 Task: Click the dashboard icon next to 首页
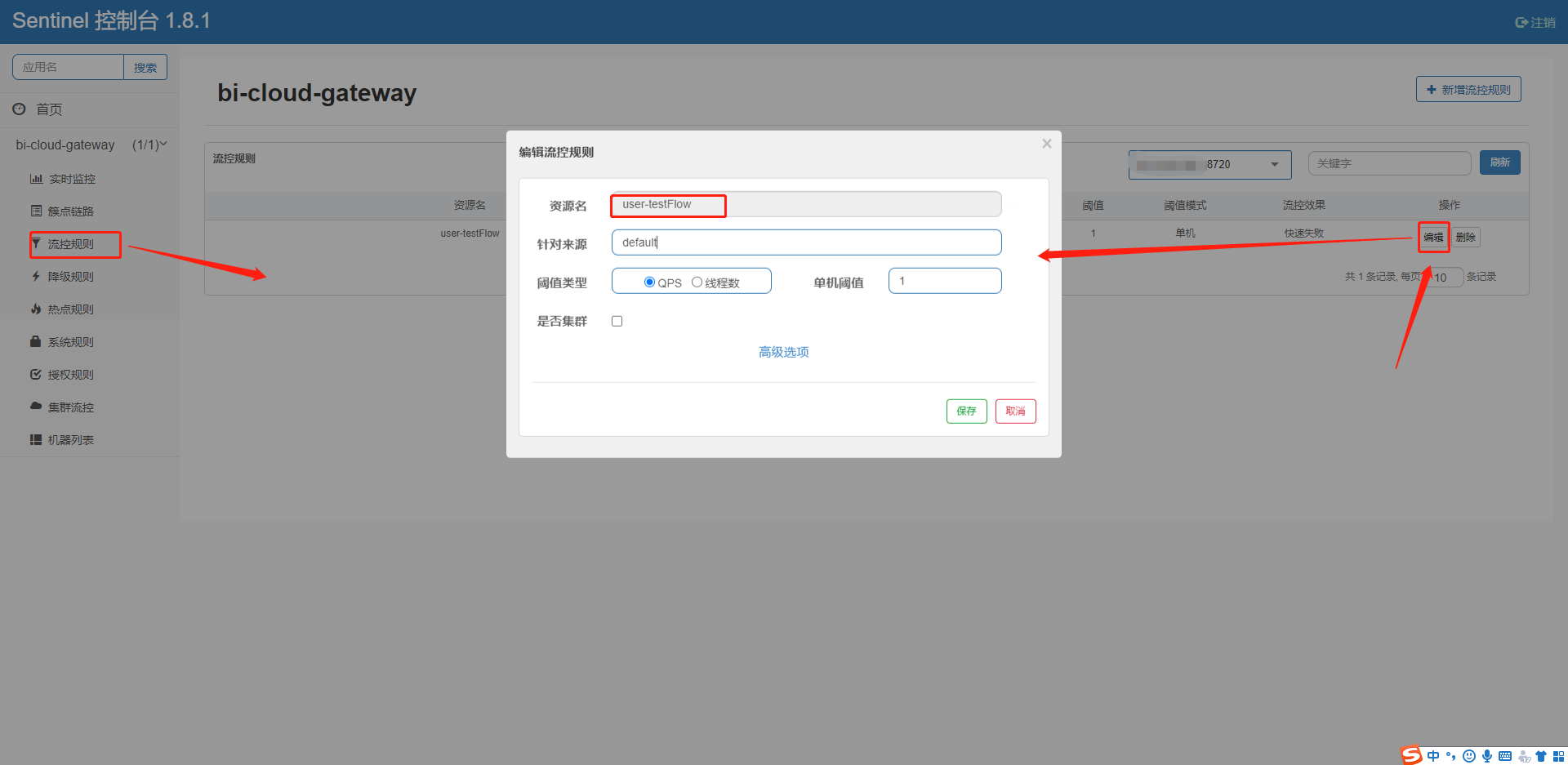(19, 109)
